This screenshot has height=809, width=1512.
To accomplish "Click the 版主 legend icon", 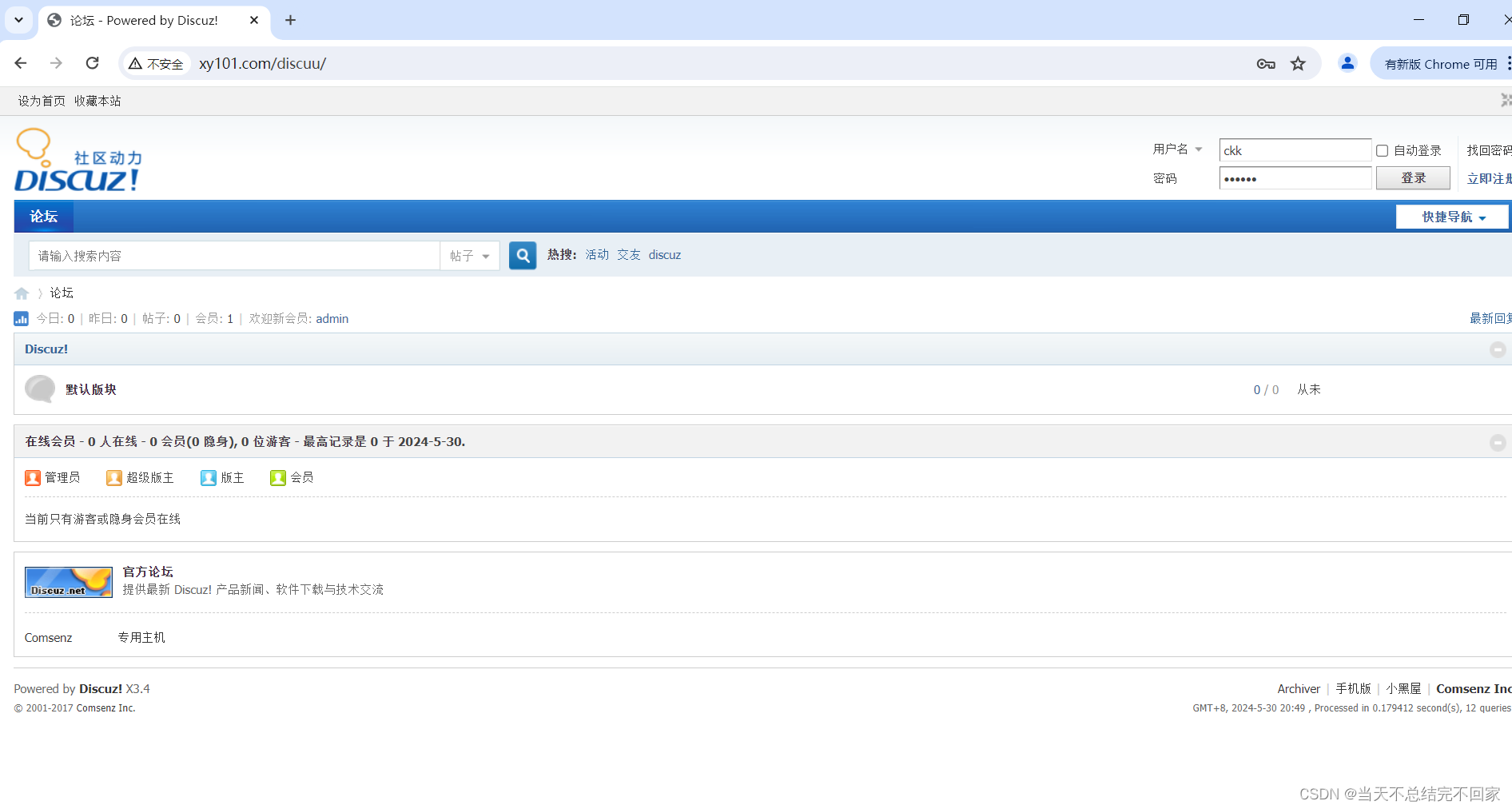I will coord(209,478).
